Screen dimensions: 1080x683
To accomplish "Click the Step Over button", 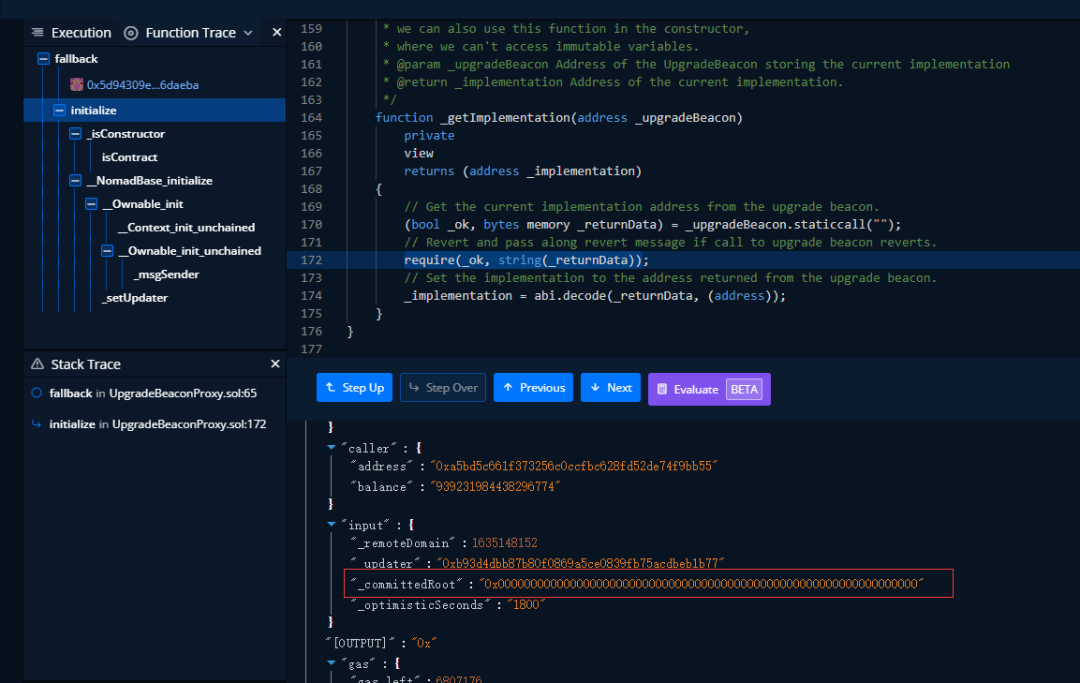I will [x=443, y=388].
